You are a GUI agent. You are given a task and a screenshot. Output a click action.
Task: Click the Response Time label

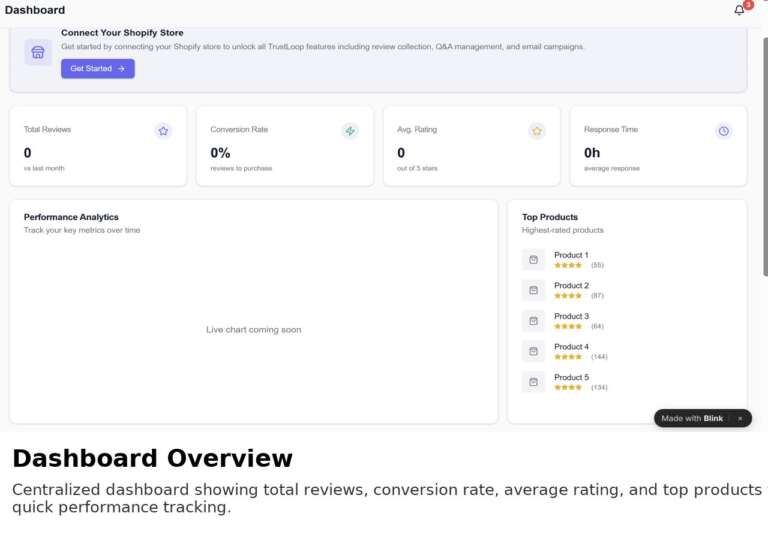click(x=611, y=129)
